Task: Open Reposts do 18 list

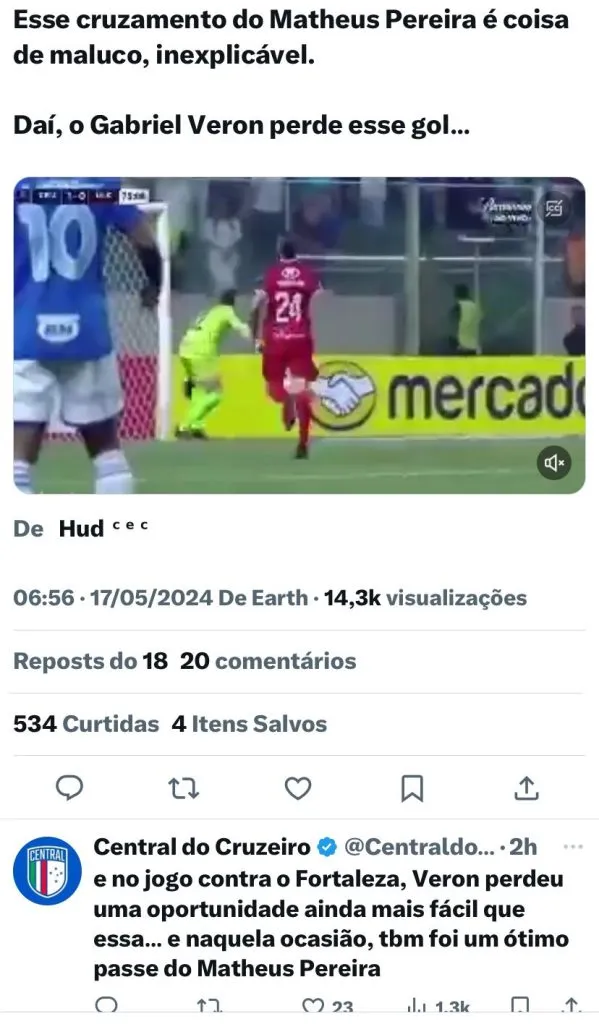Action: tap(90, 661)
